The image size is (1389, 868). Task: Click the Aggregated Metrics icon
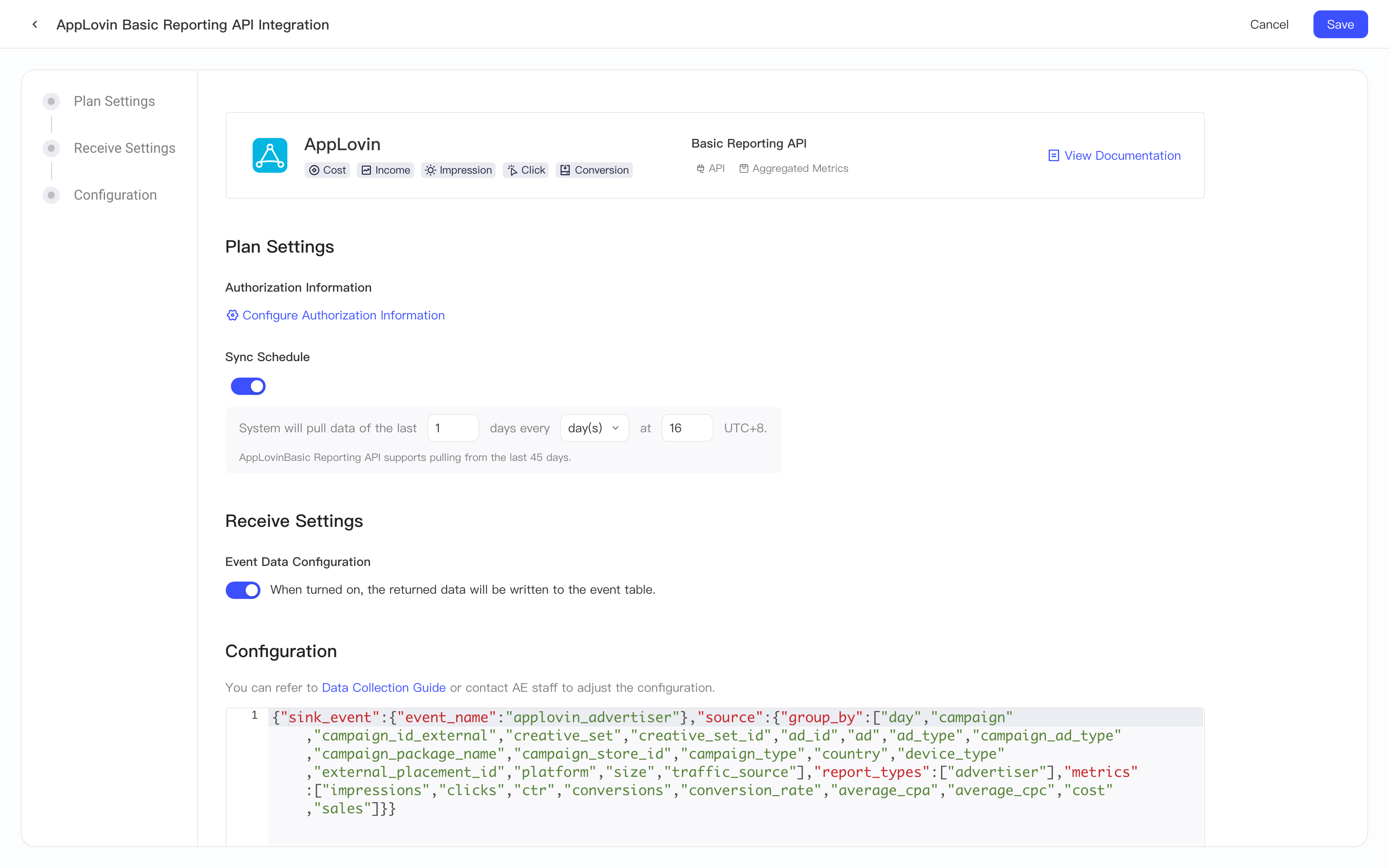(x=743, y=168)
